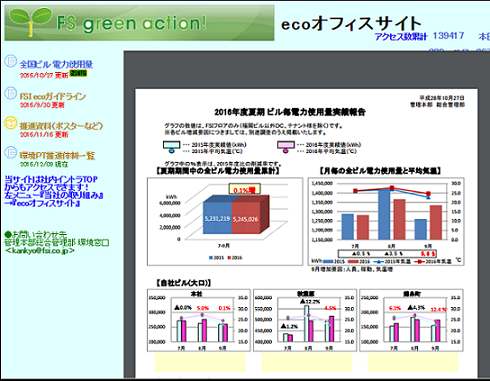Click the light blue 2015 legend swatch

pyautogui.click(x=172, y=145)
